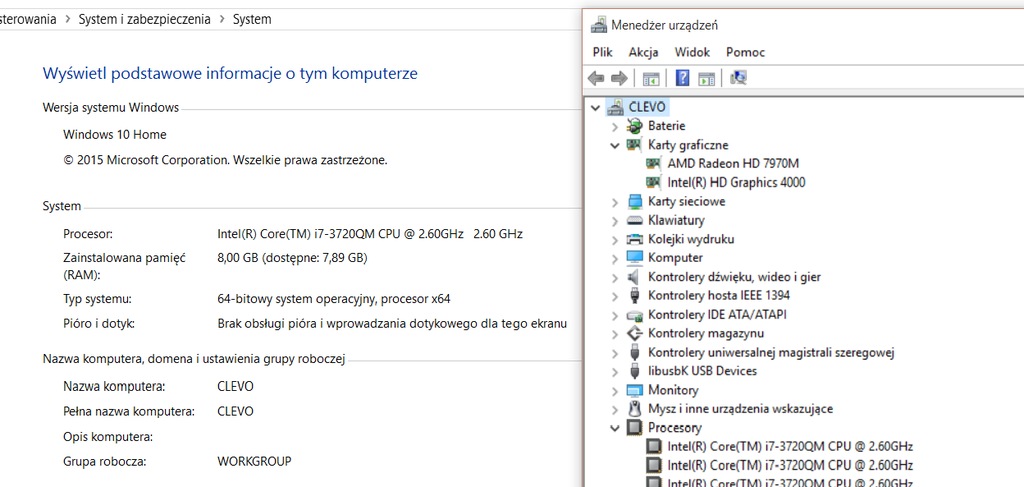This screenshot has height=487, width=1024.
Task: Collapse the CLEVO root node
Action: click(595, 107)
